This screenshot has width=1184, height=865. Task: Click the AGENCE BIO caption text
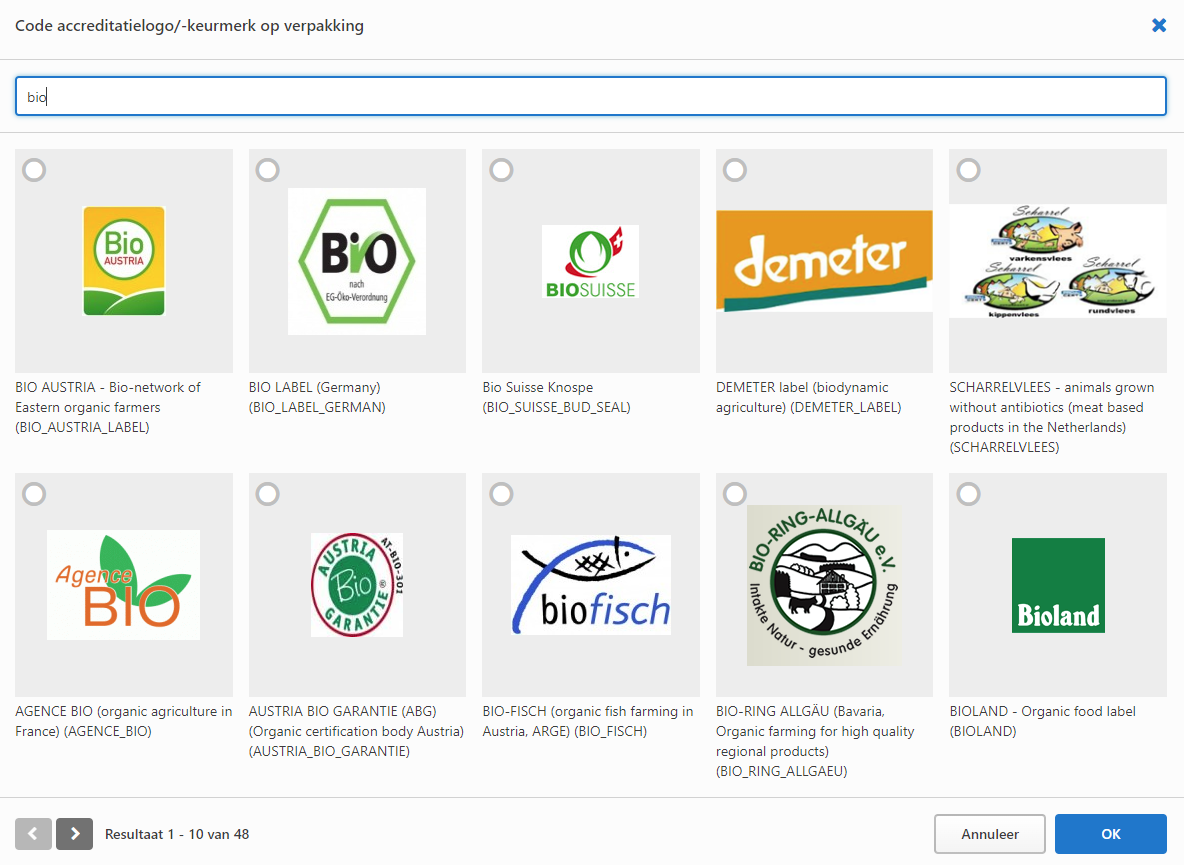point(124,721)
